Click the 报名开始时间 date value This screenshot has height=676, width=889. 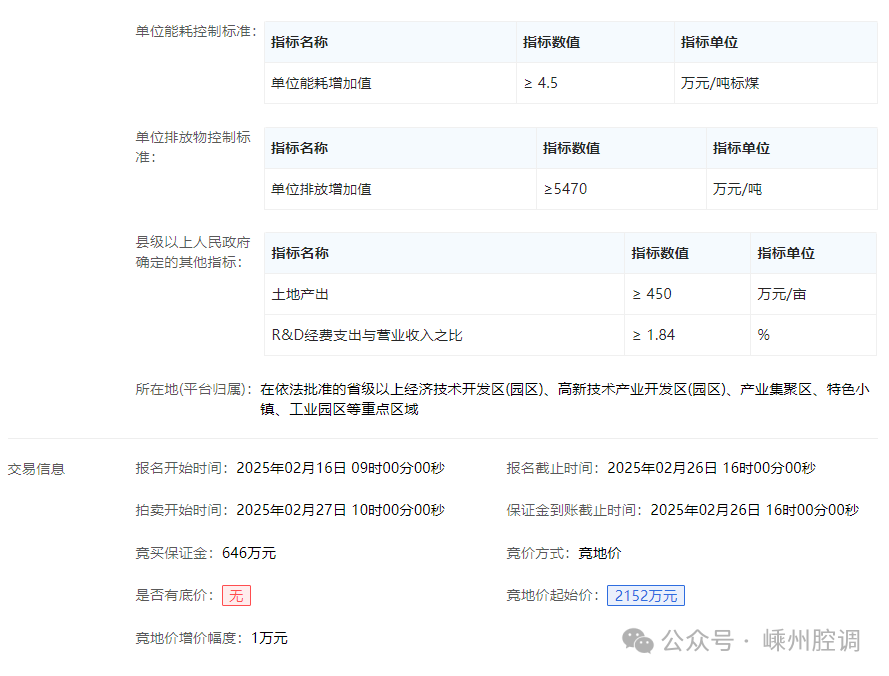pos(340,467)
